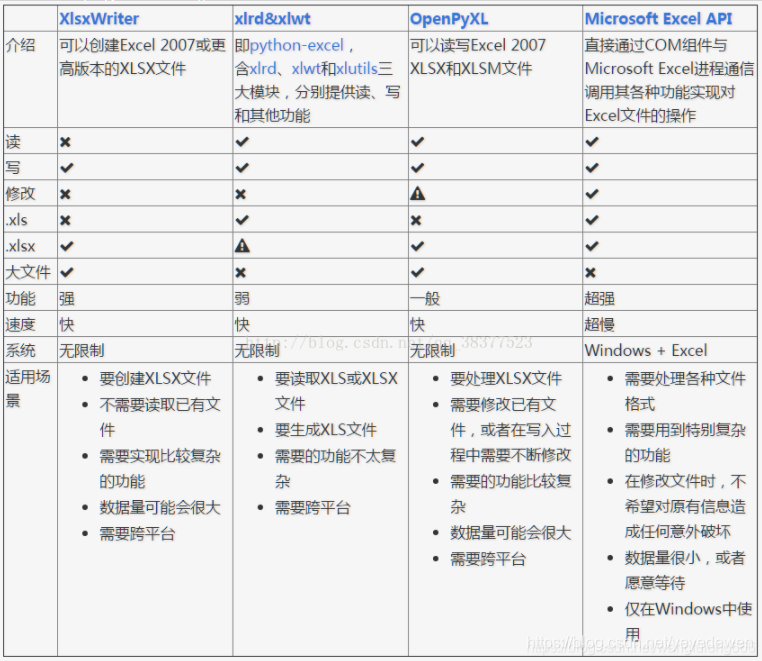Click the checkmark for xlrd&xlwt read row

pos(242,142)
